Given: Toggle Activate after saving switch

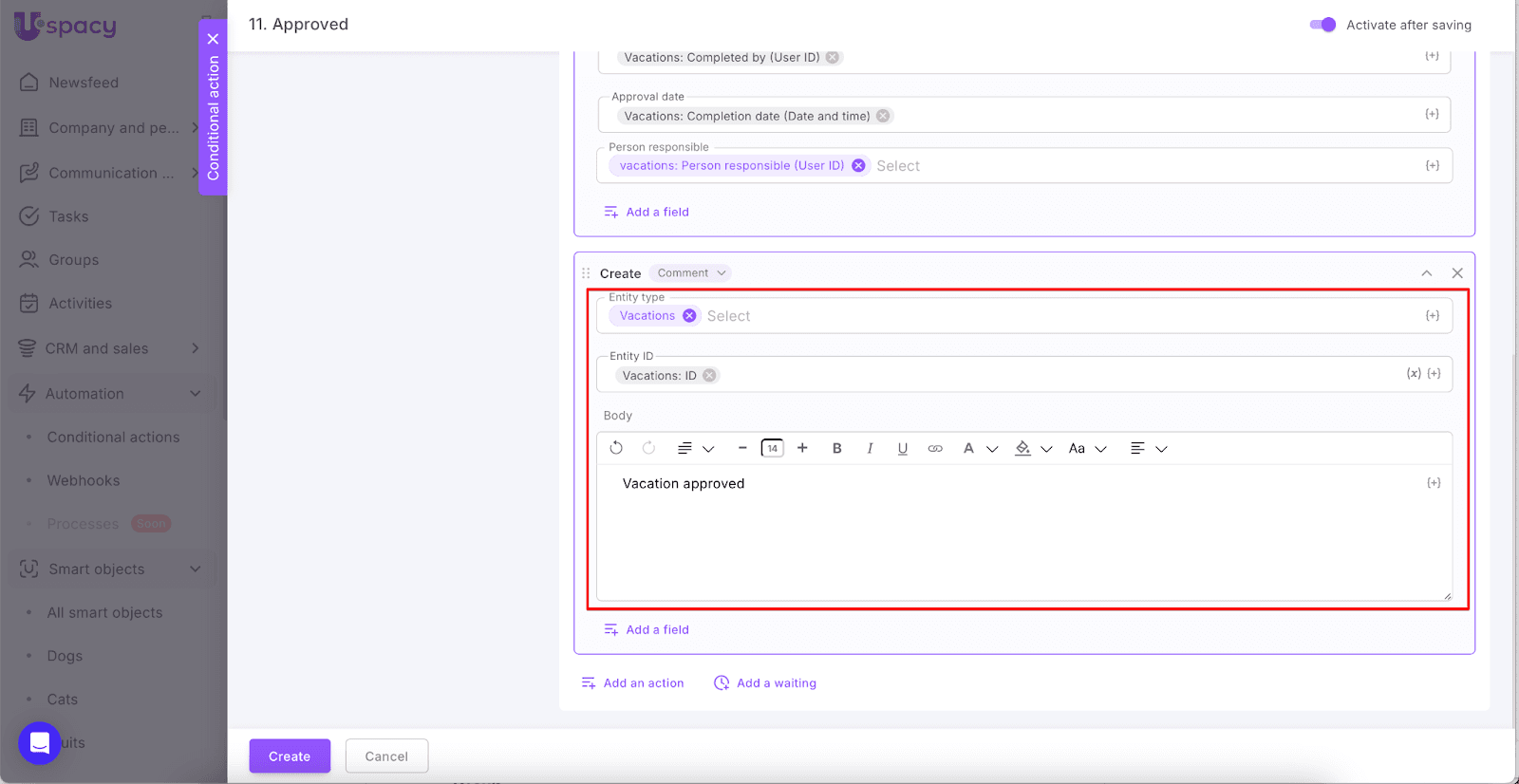Looking at the screenshot, I should pyautogui.click(x=1322, y=25).
